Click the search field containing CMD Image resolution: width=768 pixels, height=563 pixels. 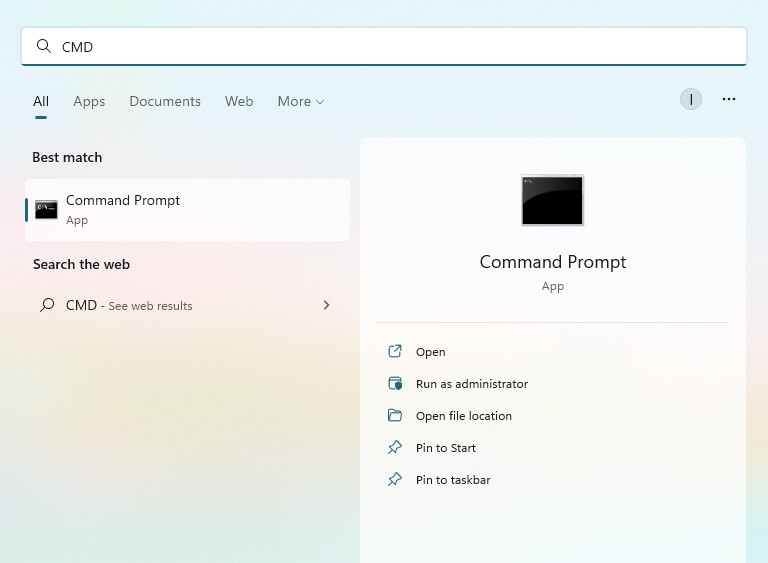click(384, 46)
